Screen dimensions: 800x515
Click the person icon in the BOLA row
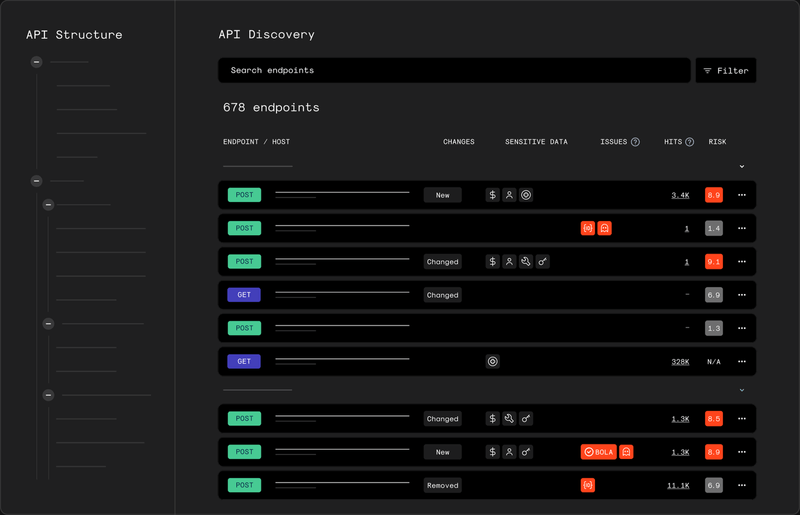pyautogui.click(x=509, y=452)
